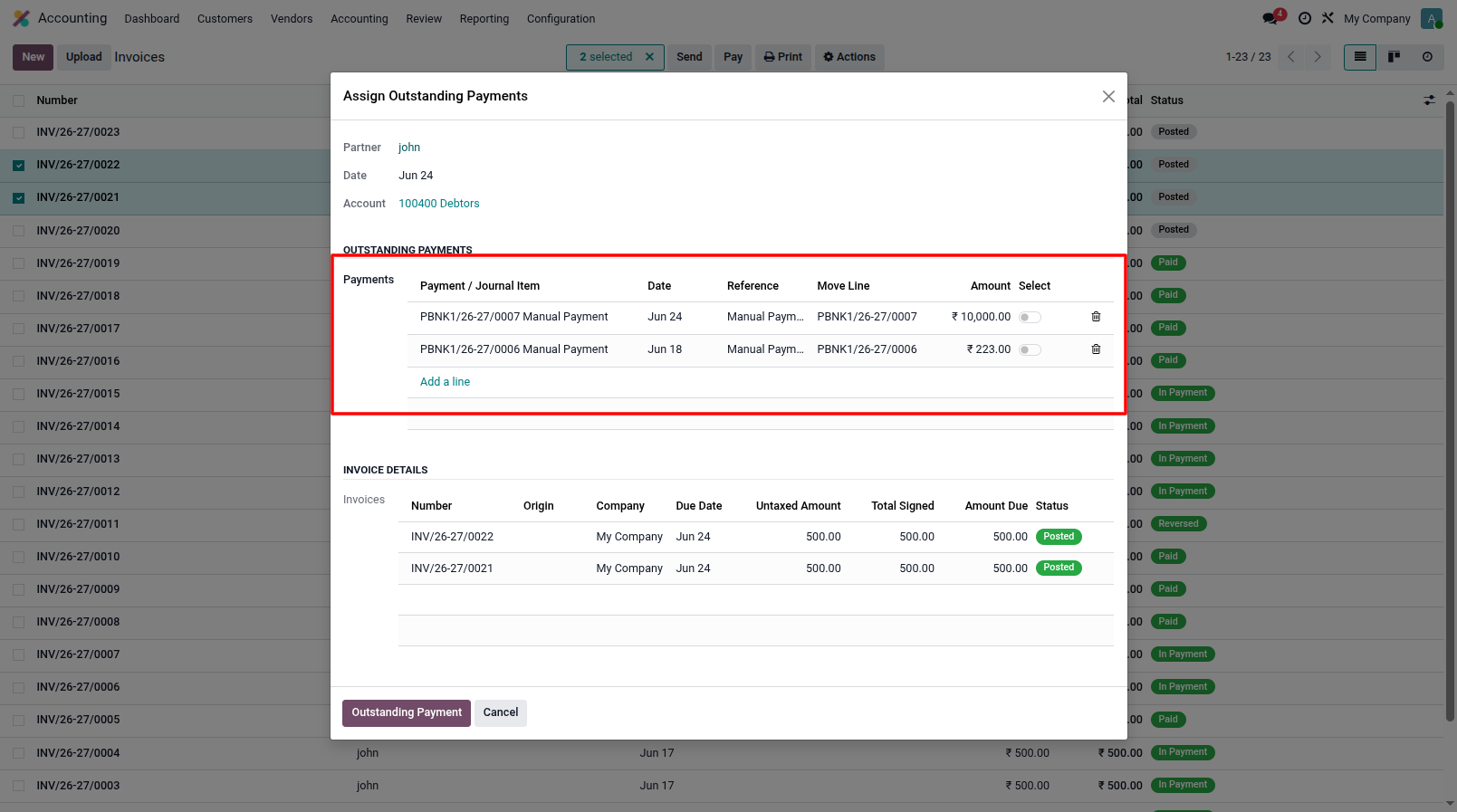Open invoice INV/26-27/0011 in the list

(x=78, y=524)
